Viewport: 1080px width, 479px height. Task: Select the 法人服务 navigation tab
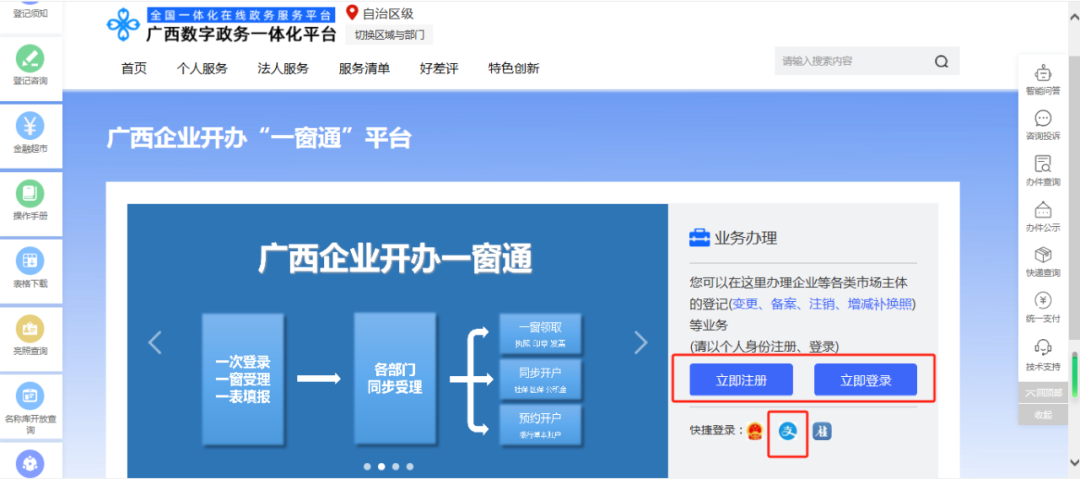tap(283, 68)
